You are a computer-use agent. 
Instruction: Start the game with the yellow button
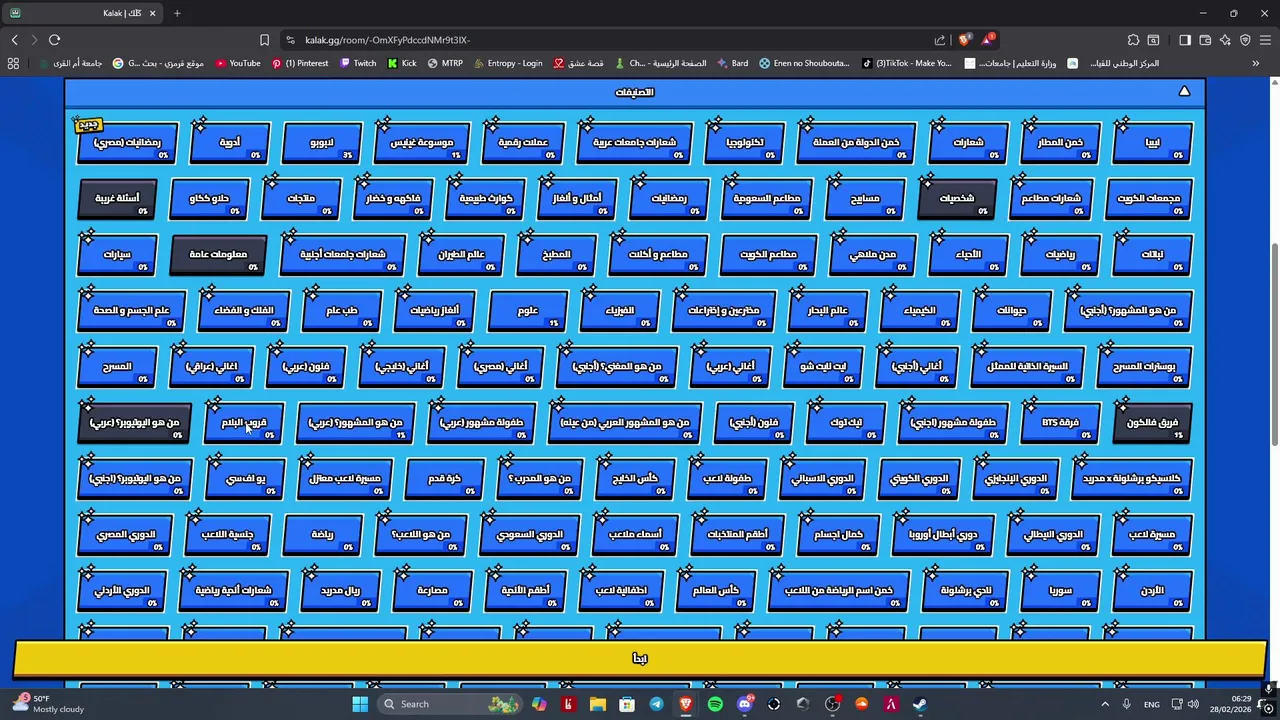(640, 658)
